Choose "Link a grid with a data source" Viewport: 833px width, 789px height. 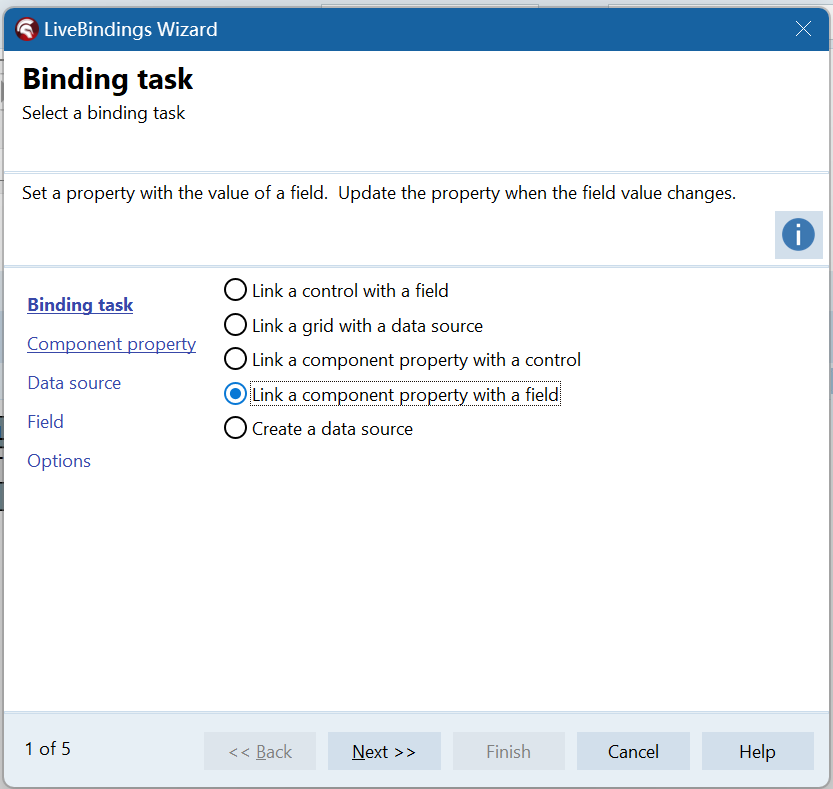235,325
